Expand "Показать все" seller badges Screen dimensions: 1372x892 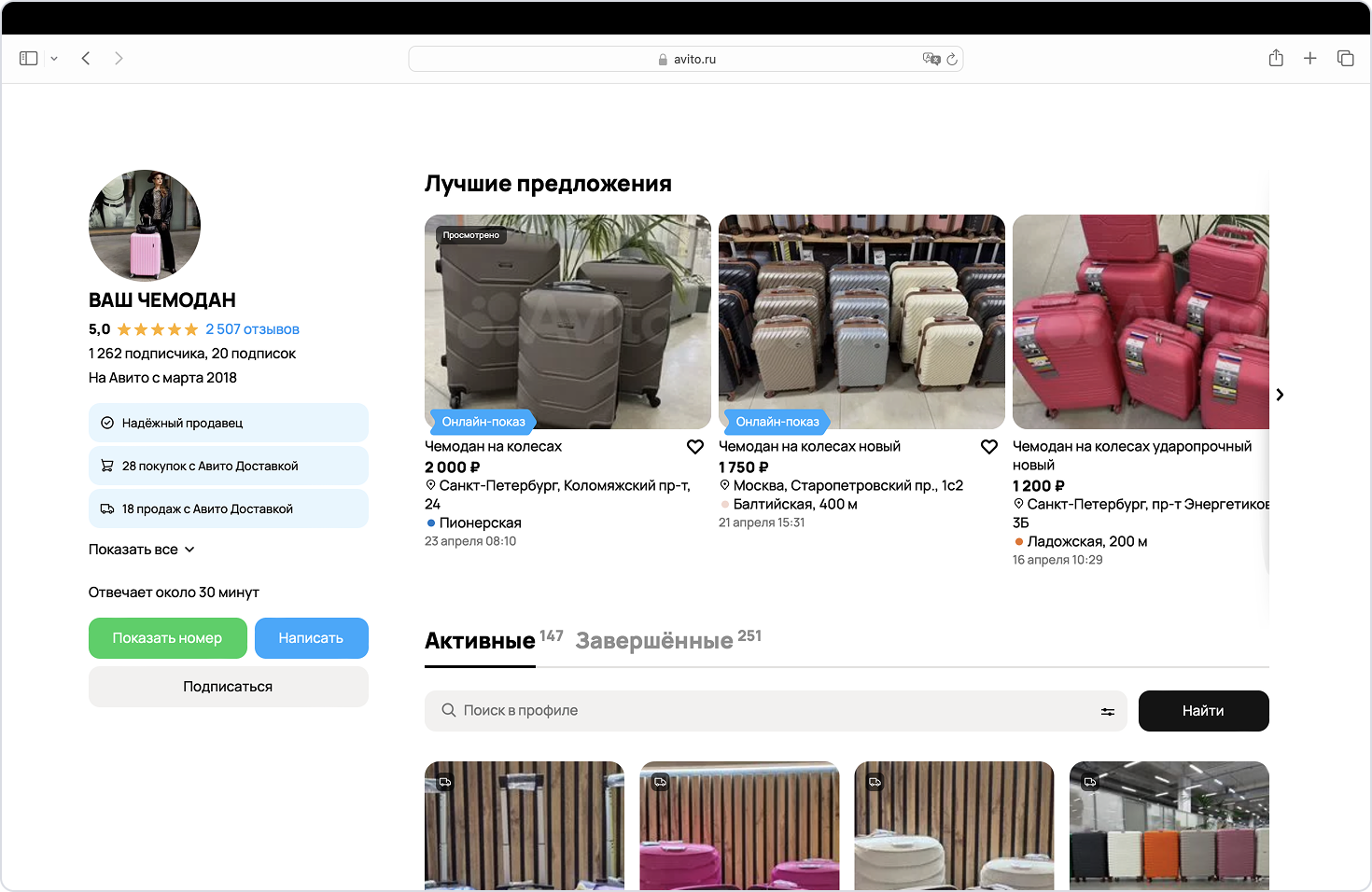pyautogui.click(x=142, y=550)
